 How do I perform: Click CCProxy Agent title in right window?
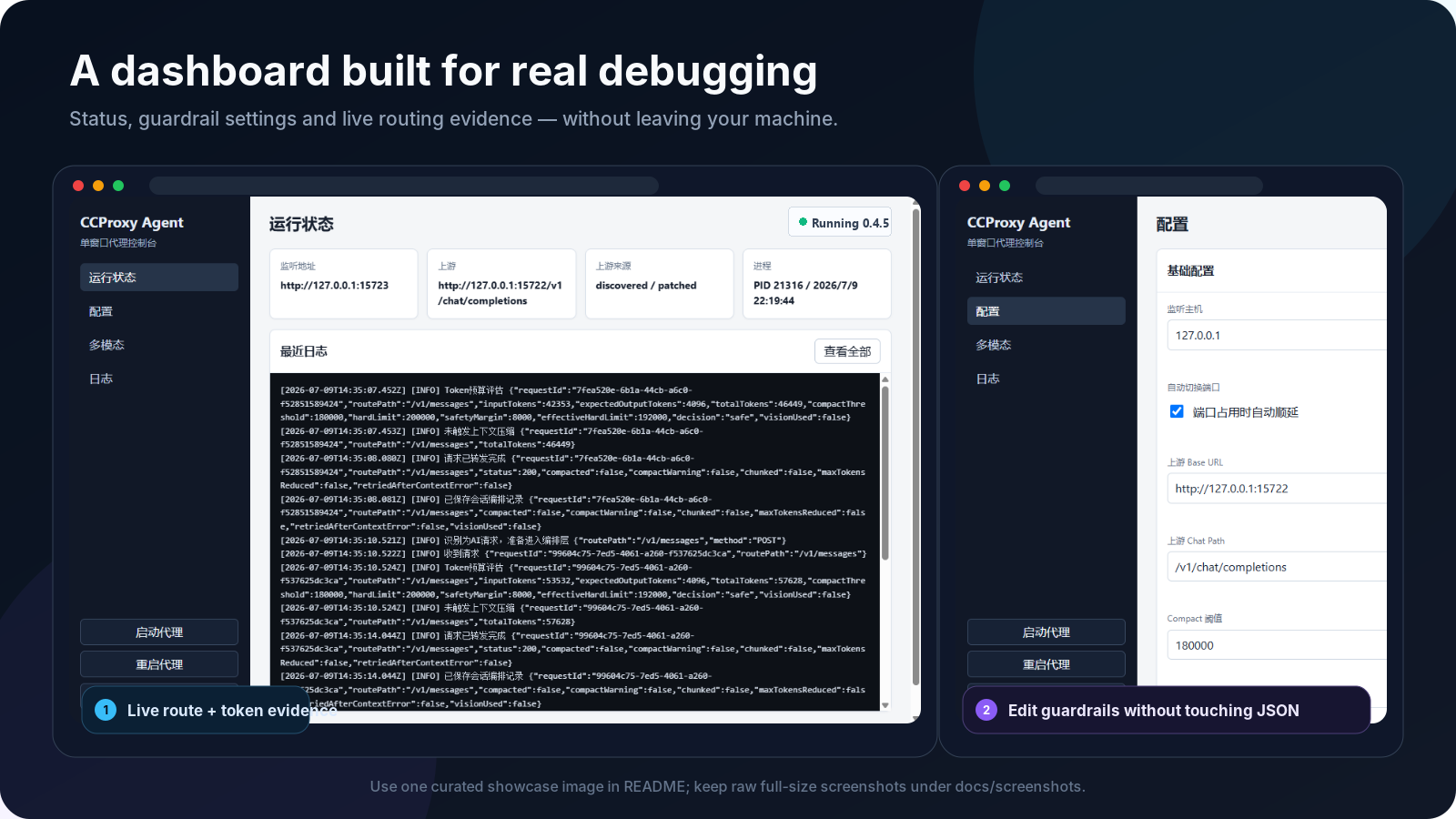(x=1018, y=223)
